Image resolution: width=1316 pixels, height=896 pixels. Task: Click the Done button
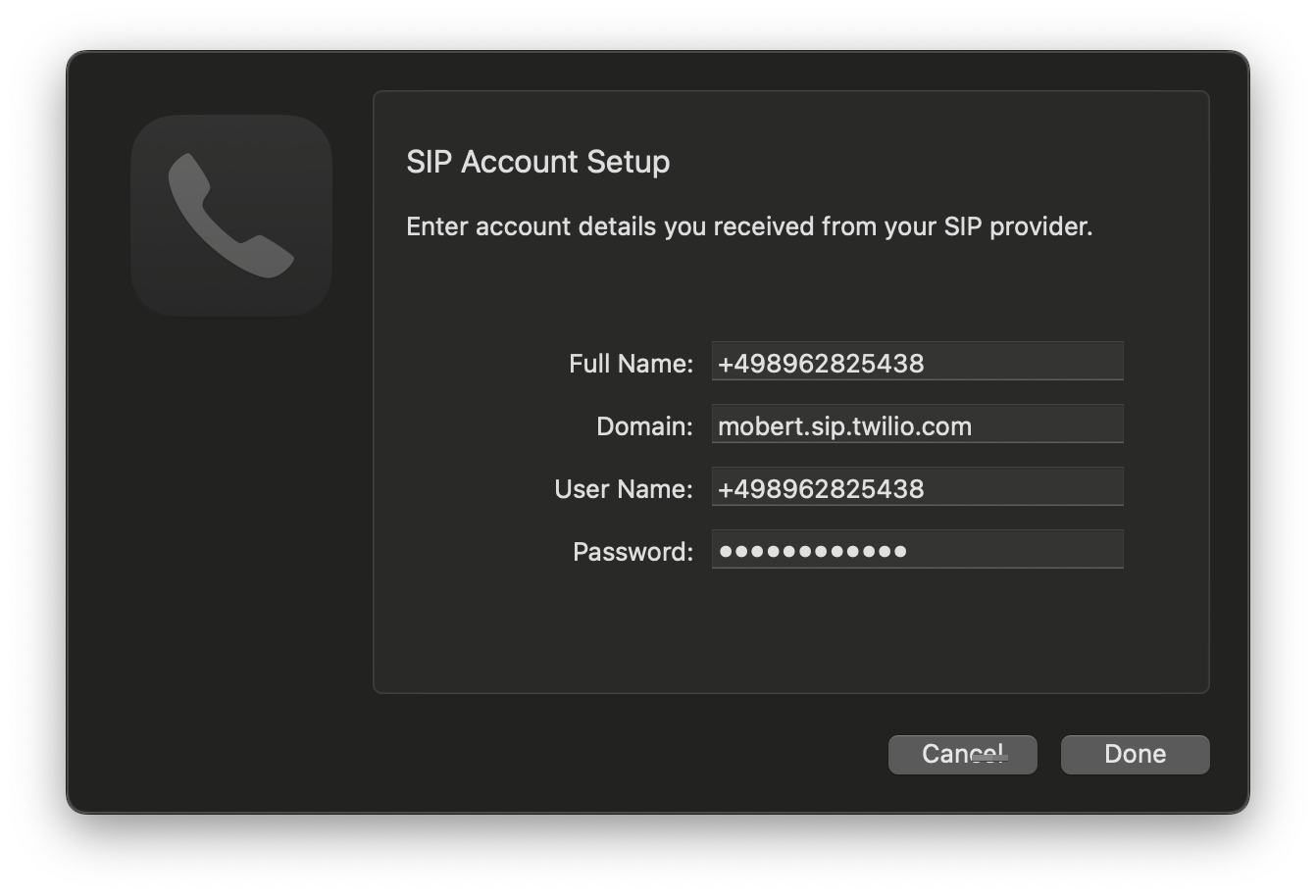1134,754
